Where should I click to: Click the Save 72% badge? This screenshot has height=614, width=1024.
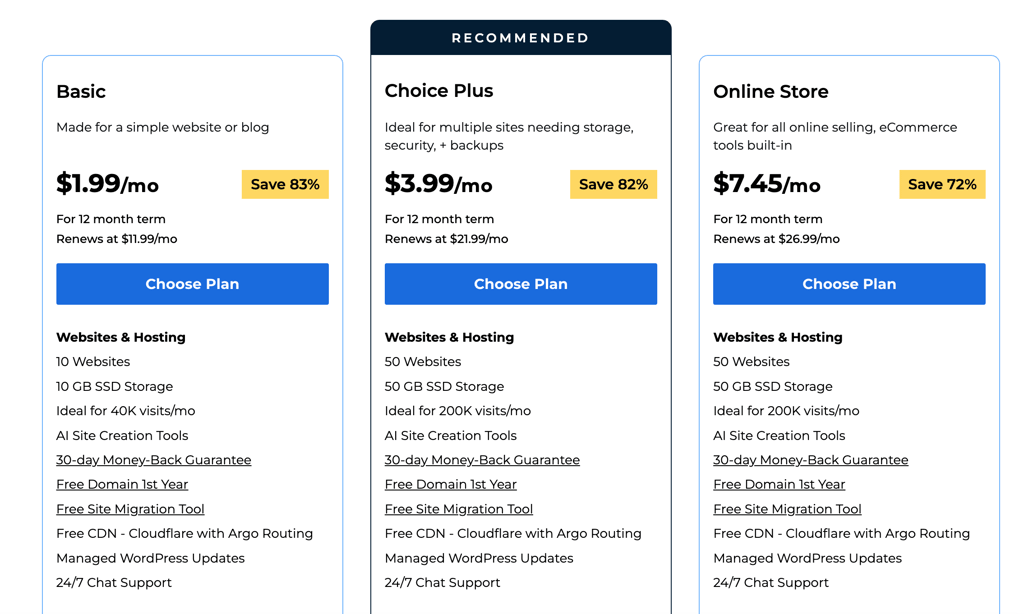[942, 184]
